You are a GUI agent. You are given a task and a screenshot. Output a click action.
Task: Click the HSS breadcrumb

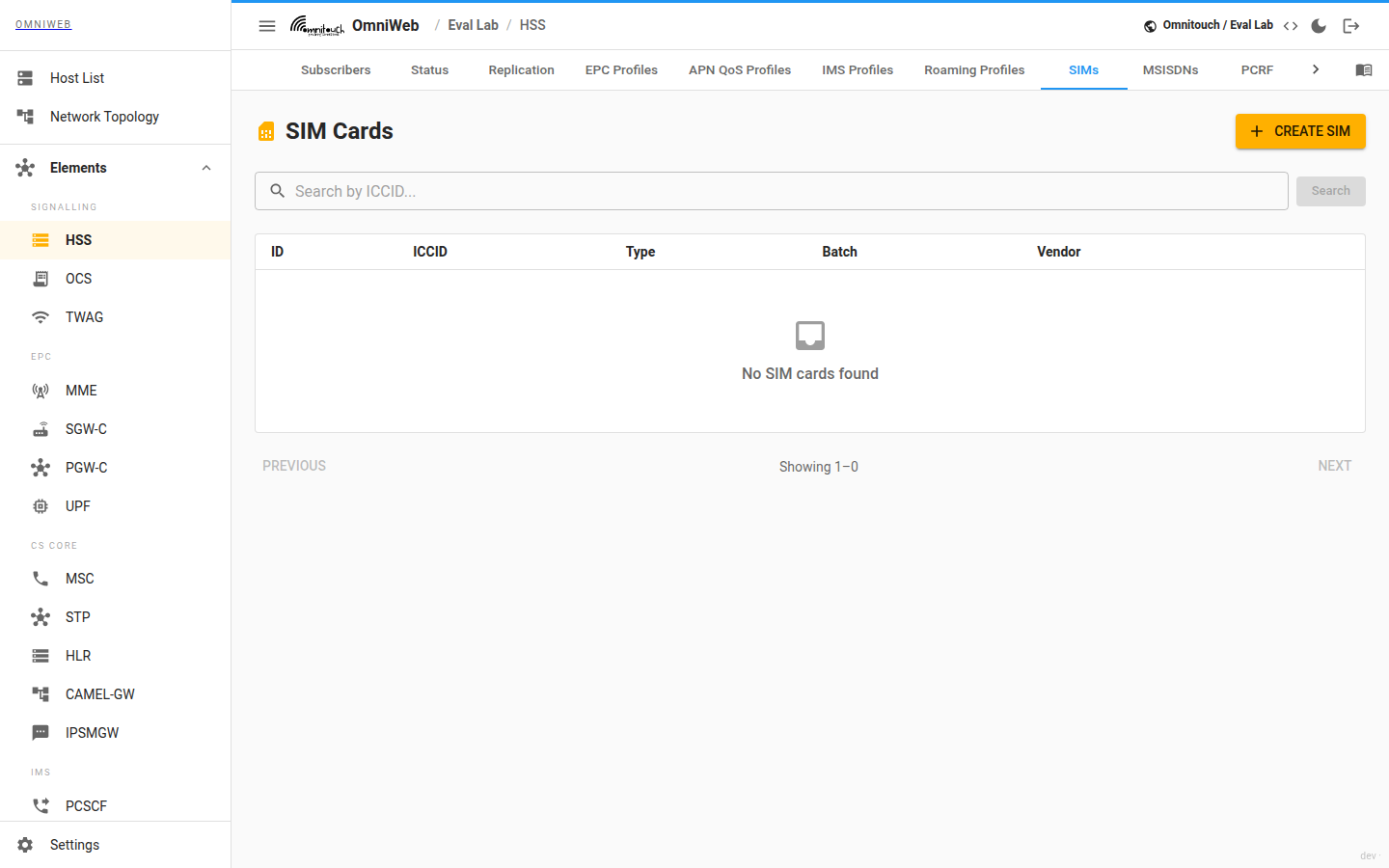coord(532,25)
